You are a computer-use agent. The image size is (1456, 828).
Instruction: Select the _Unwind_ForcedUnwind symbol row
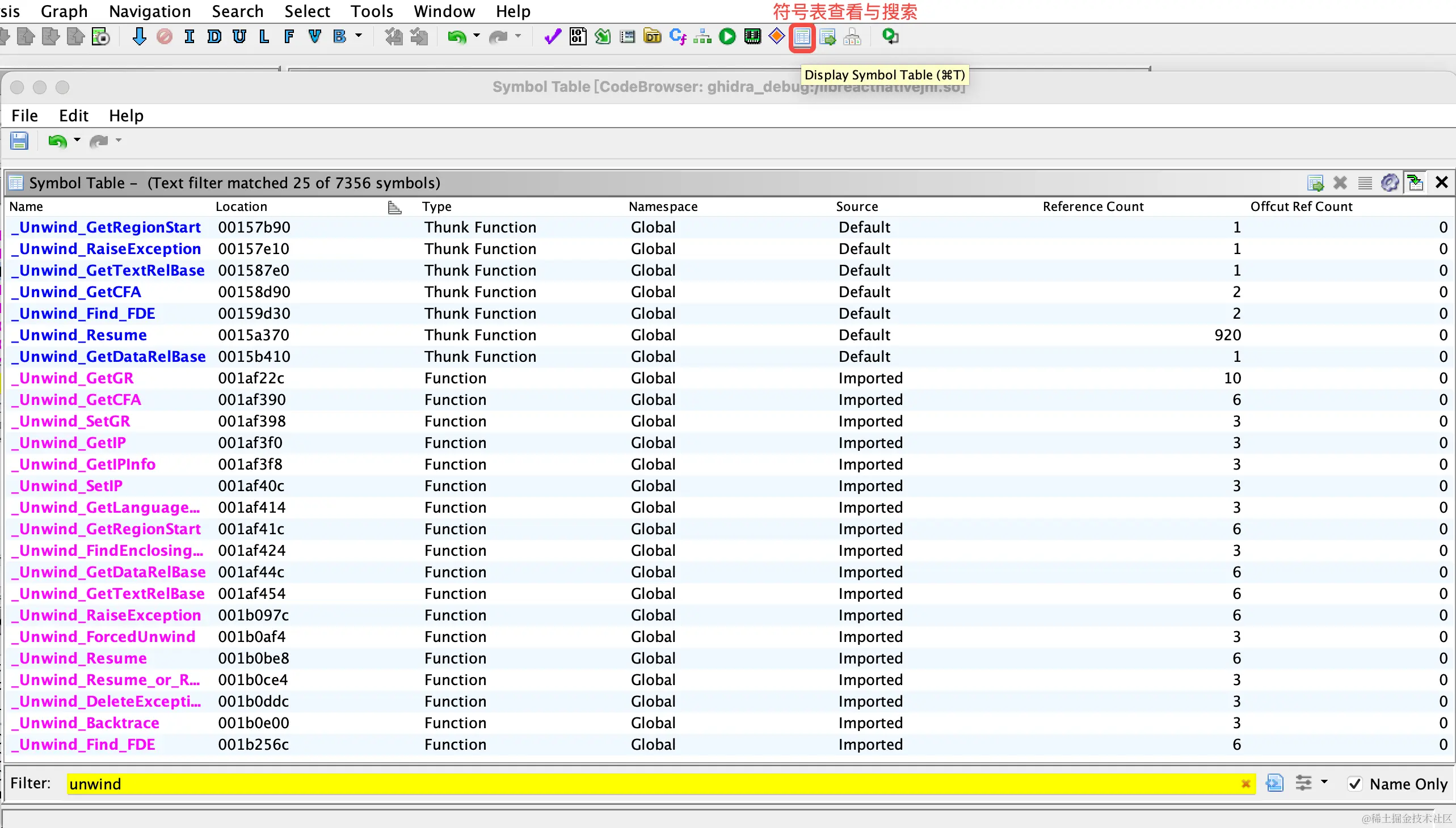pos(730,637)
